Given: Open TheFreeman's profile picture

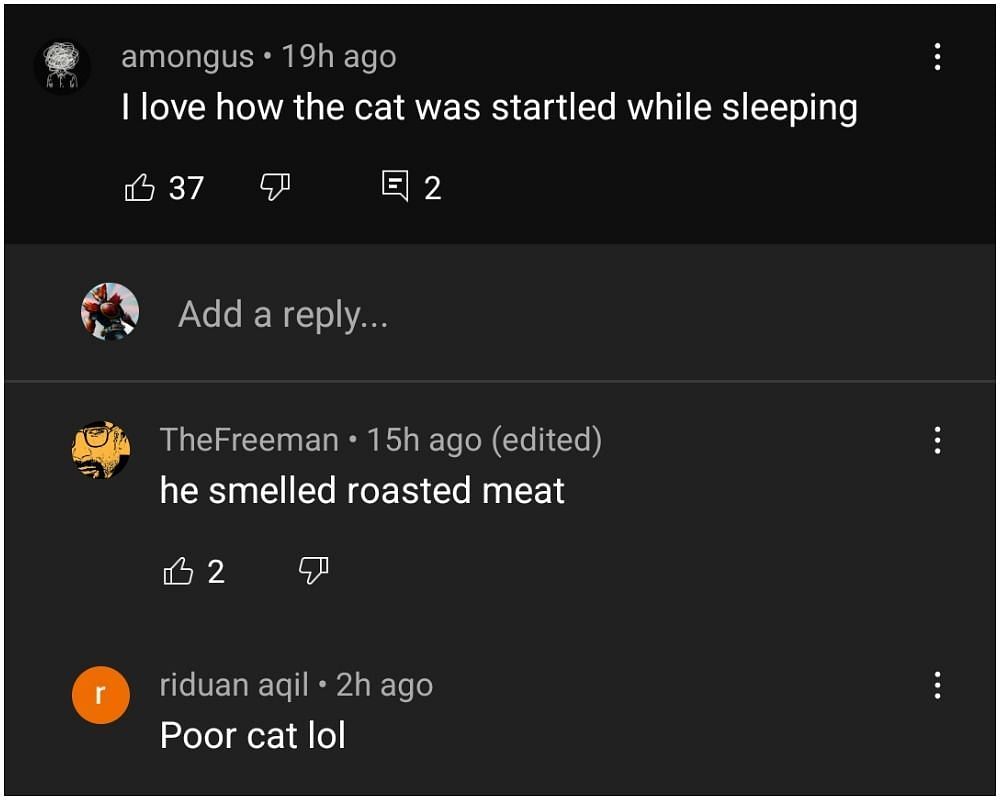Looking at the screenshot, I should [x=101, y=449].
